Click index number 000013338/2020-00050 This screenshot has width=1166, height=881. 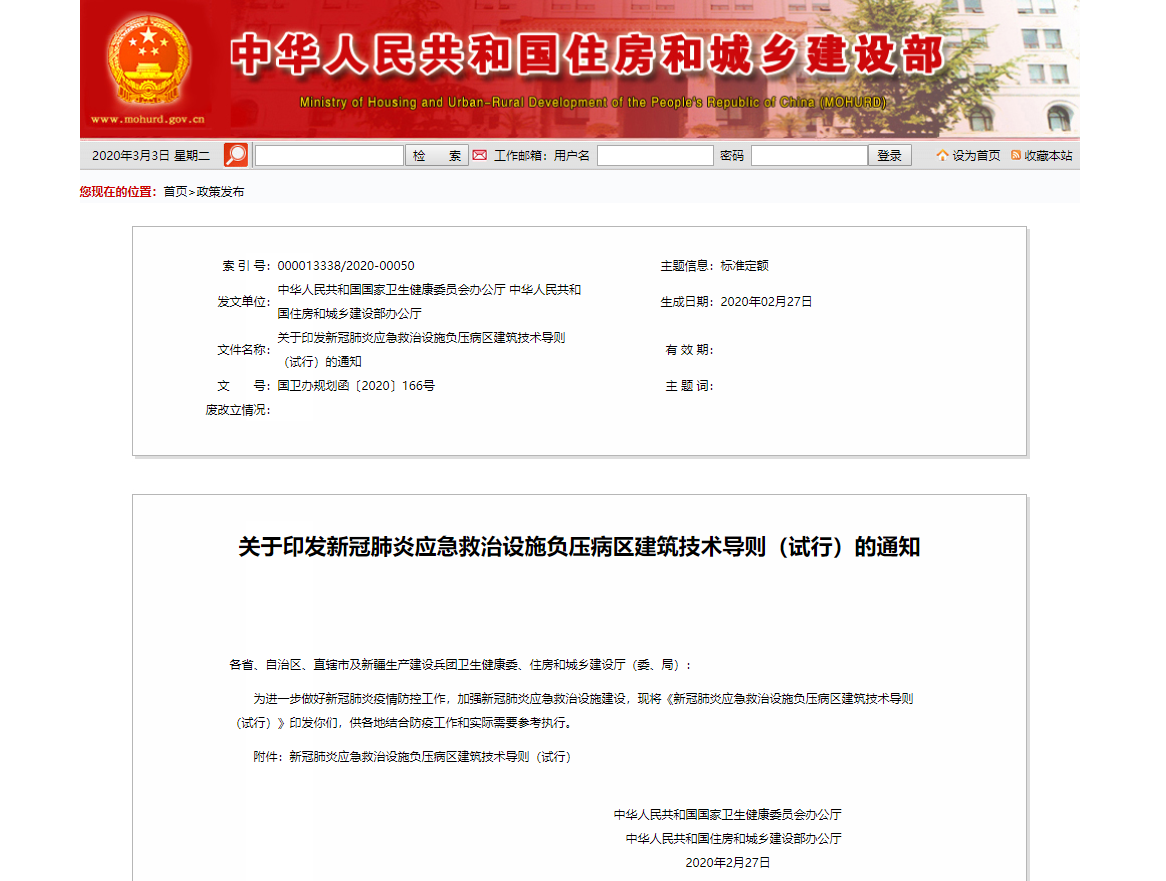[x=346, y=265]
